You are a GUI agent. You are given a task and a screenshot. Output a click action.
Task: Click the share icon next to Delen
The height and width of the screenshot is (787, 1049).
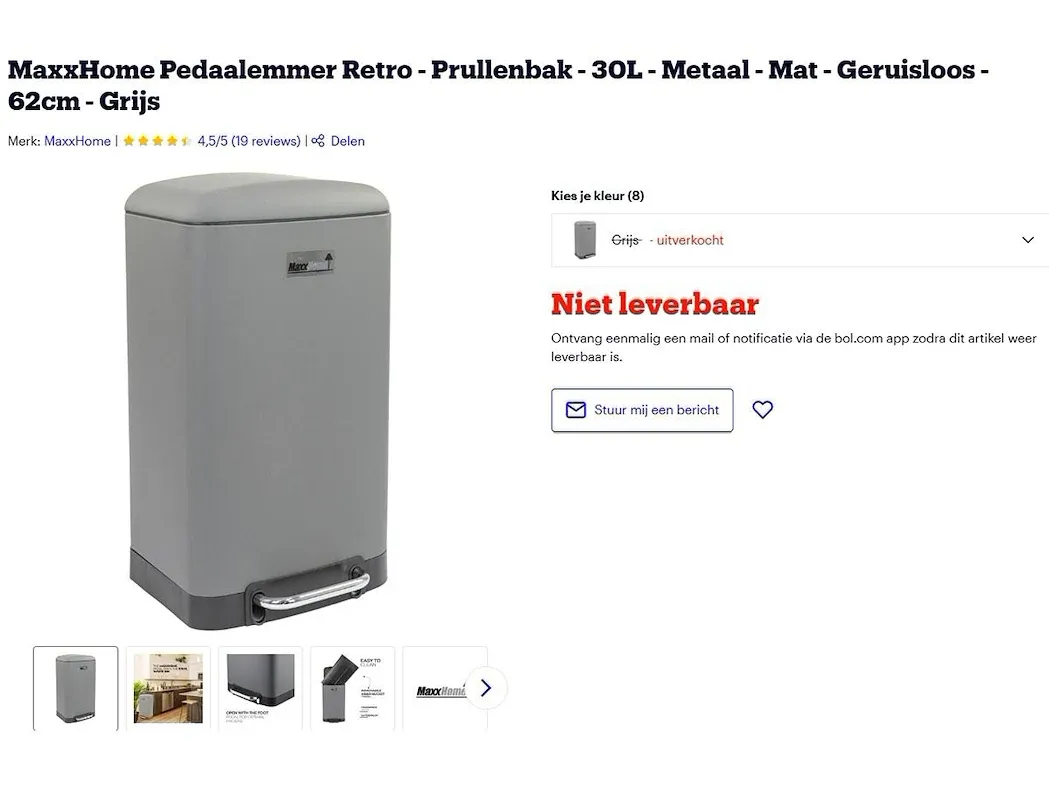click(318, 141)
